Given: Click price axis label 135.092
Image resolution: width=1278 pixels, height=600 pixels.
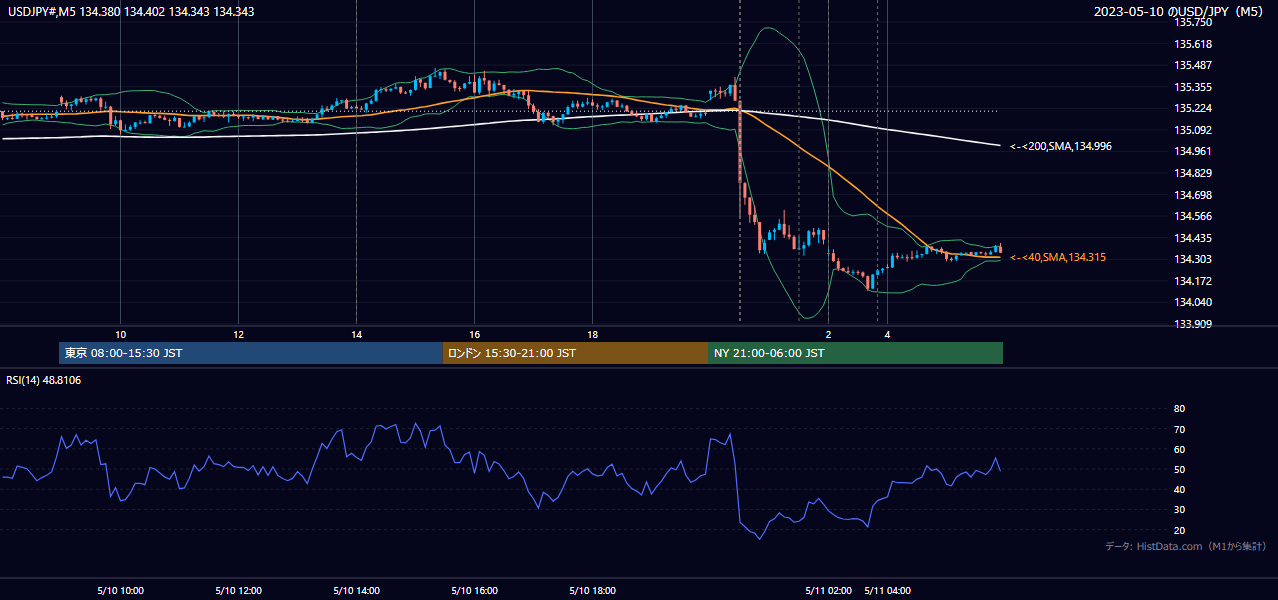Looking at the screenshot, I should pos(1192,130).
